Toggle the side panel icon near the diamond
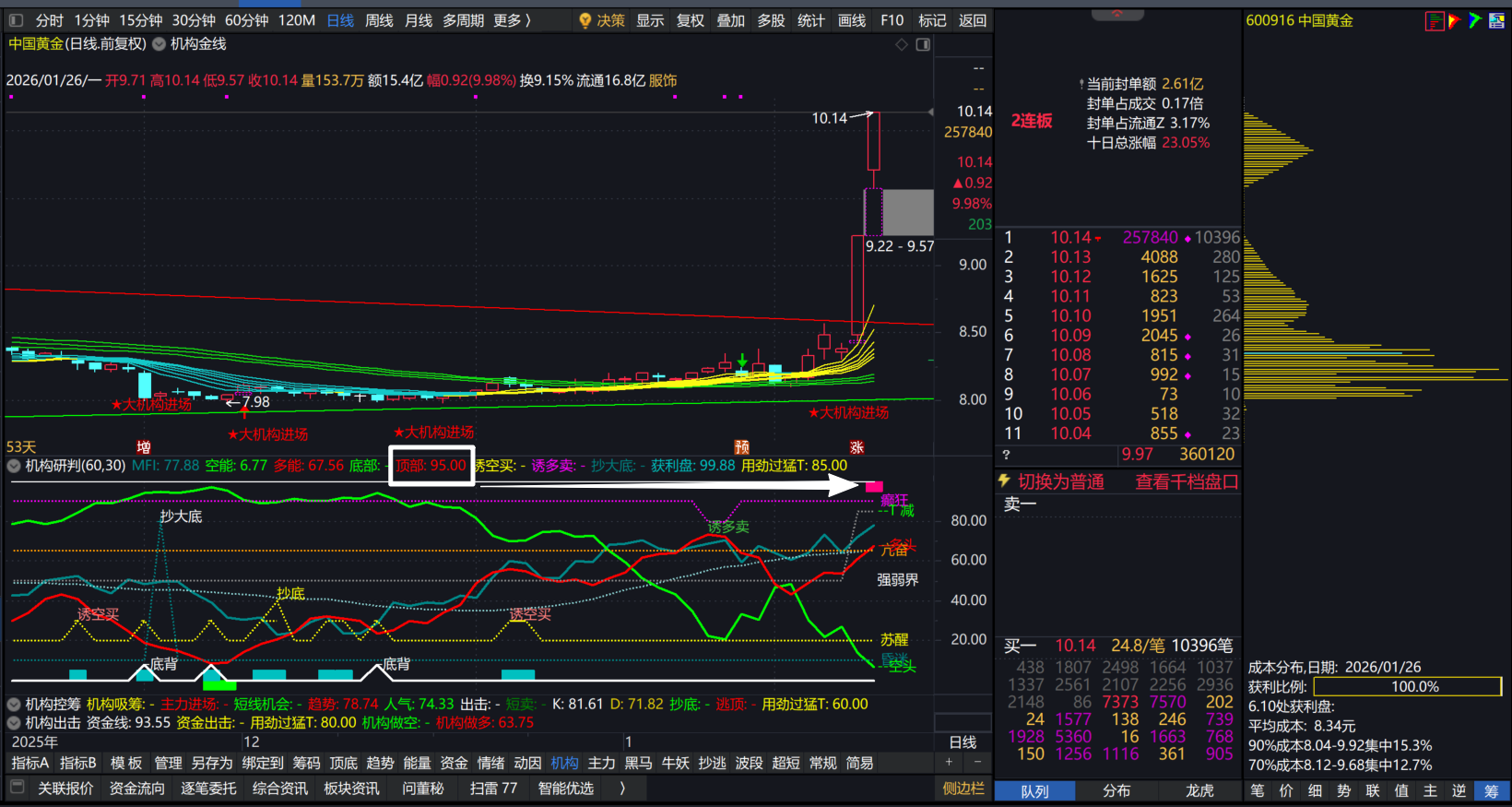 [923, 44]
